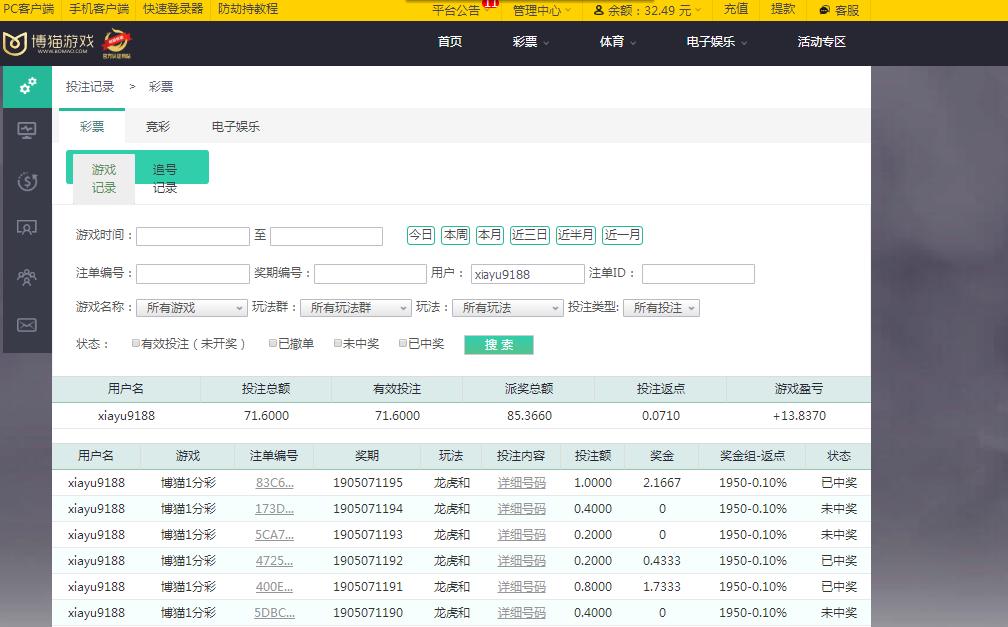1008x627 pixels.
Task: Switch to the 竞彩 tab
Action: 158,127
